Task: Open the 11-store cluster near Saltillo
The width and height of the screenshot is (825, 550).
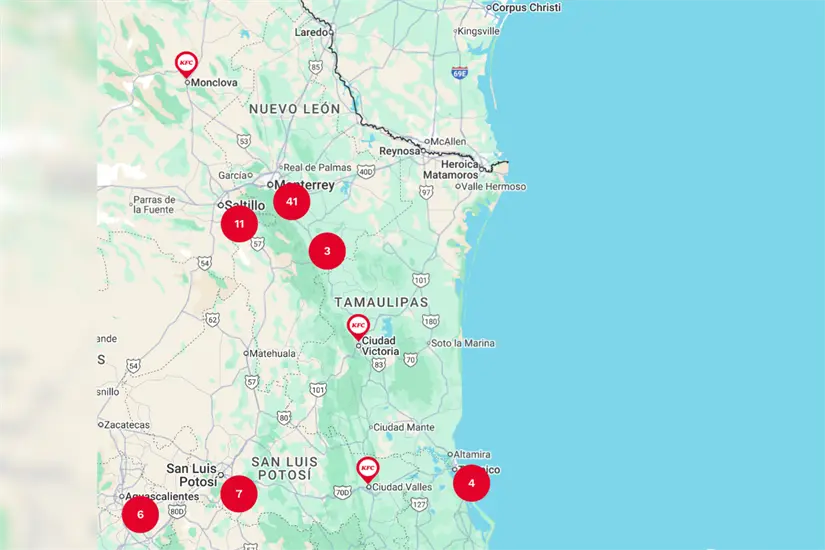Action: pyautogui.click(x=239, y=224)
